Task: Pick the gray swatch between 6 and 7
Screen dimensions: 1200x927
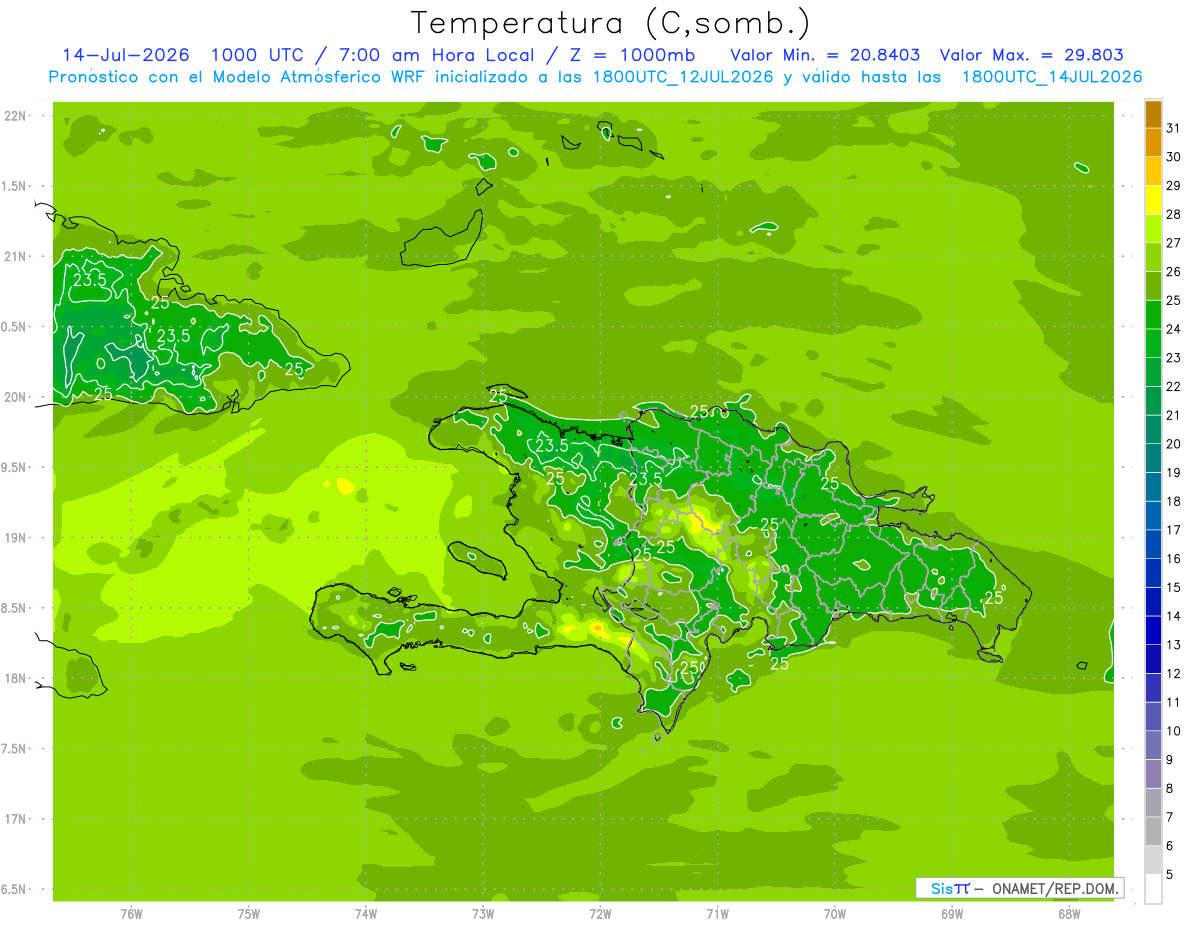Action: [1153, 831]
